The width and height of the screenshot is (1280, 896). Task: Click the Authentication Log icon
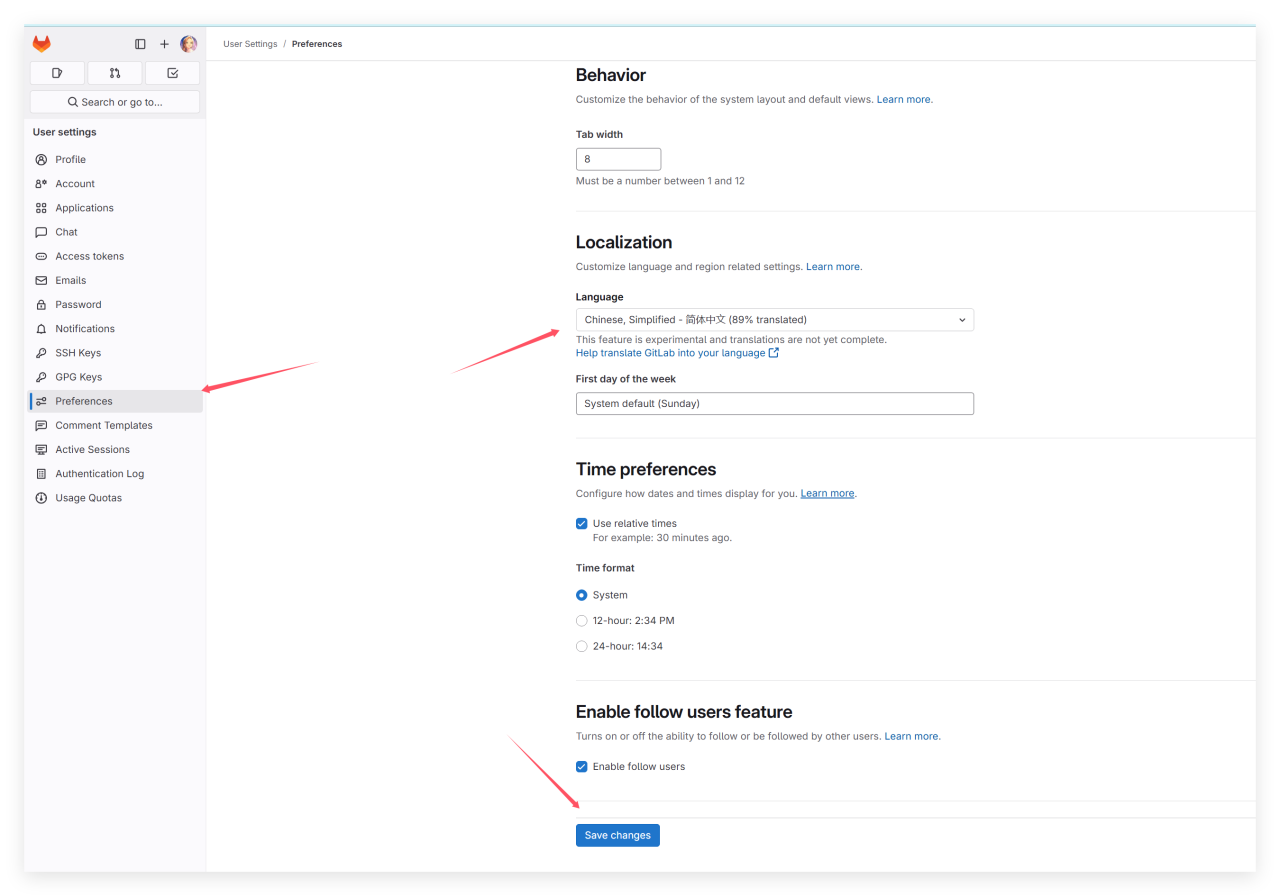[41, 474]
